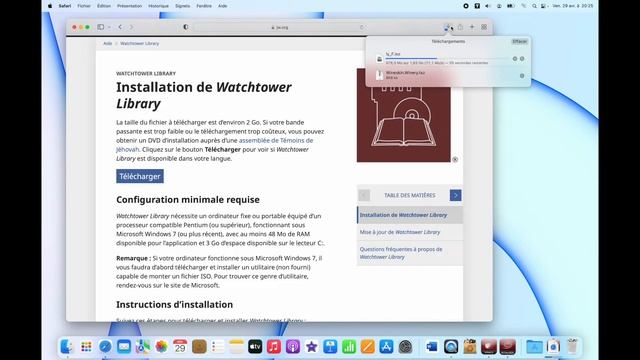640x360 pixels.
Task: Click the second download's file icon
Action: tap(380, 75)
